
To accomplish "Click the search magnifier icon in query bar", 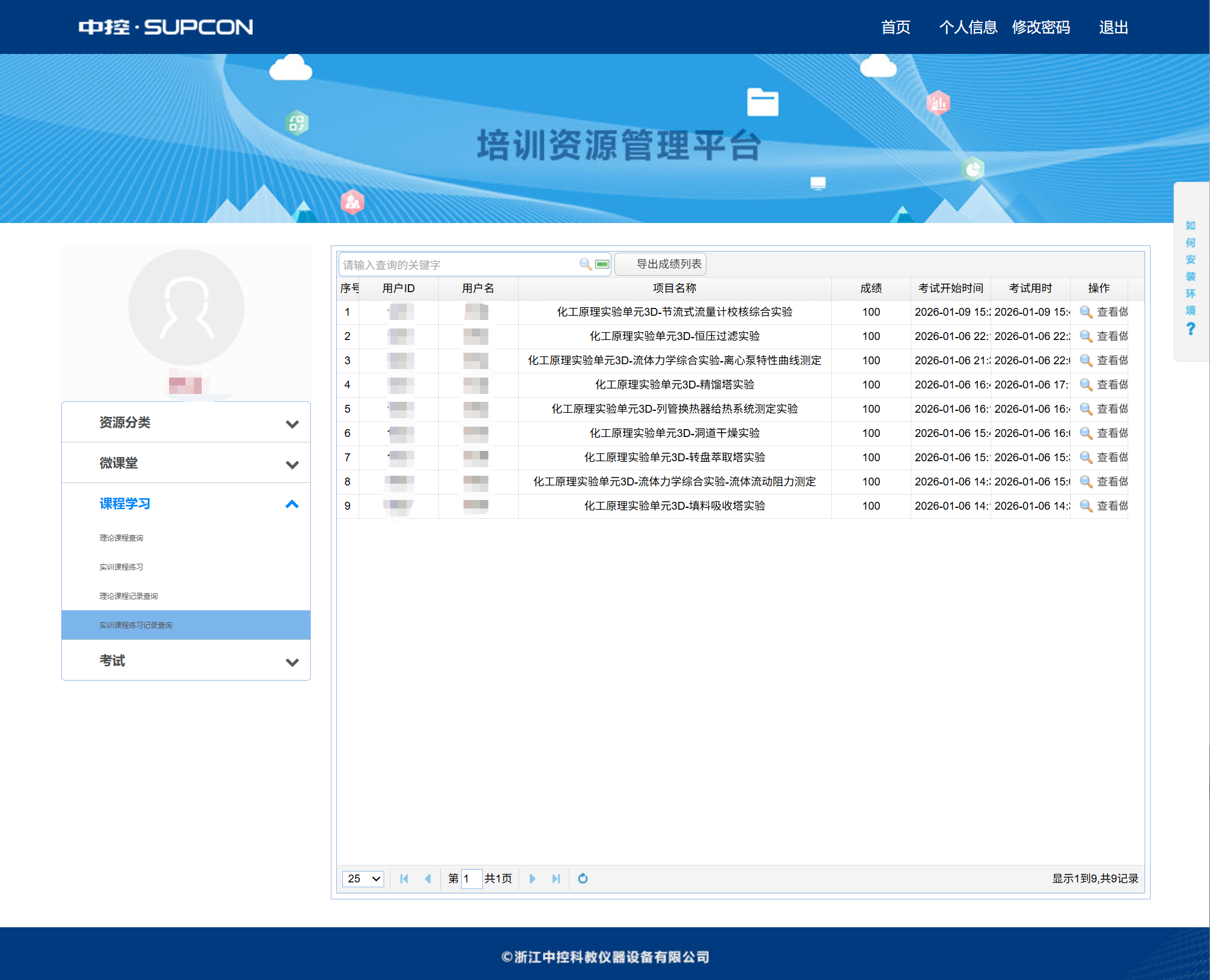I will click(585, 264).
